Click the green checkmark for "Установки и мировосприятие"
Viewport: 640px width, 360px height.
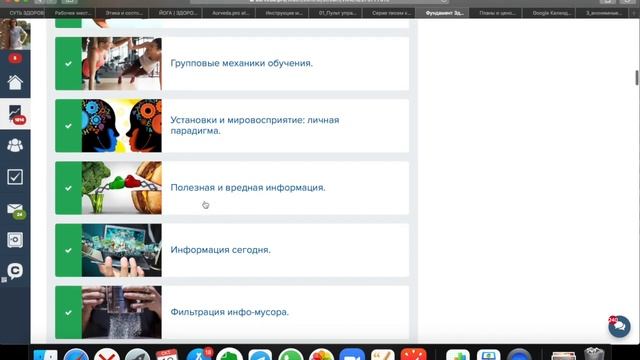pos(69,126)
